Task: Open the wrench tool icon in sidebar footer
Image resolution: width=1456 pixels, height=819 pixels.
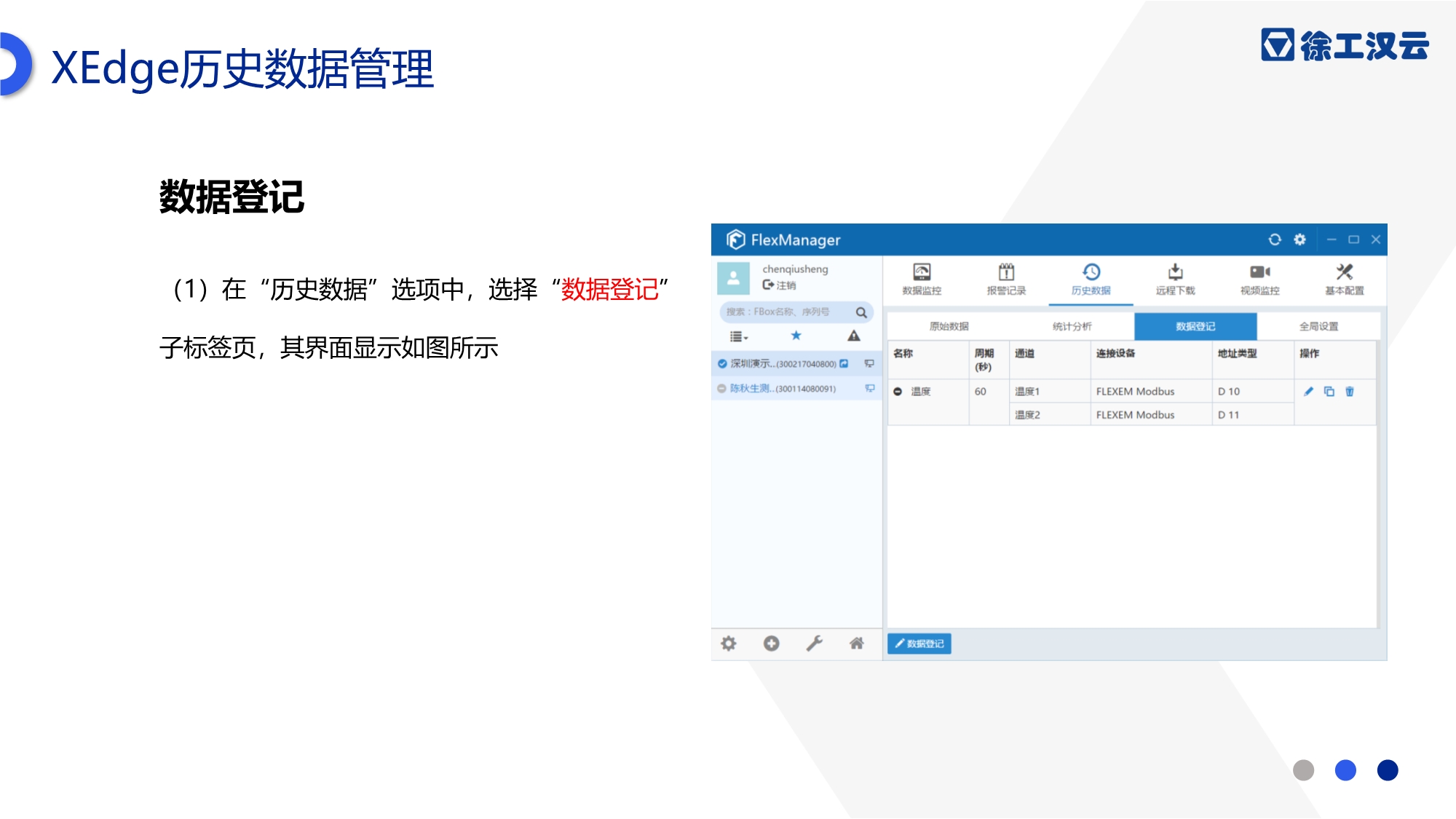Action: pyautogui.click(x=814, y=644)
